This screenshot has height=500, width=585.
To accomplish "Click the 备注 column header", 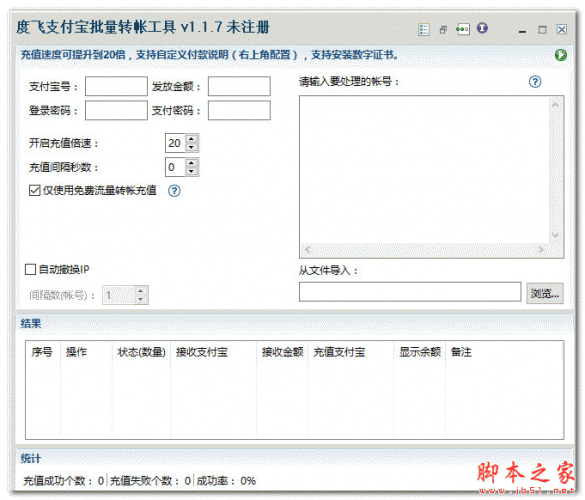I will coord(461,352).
